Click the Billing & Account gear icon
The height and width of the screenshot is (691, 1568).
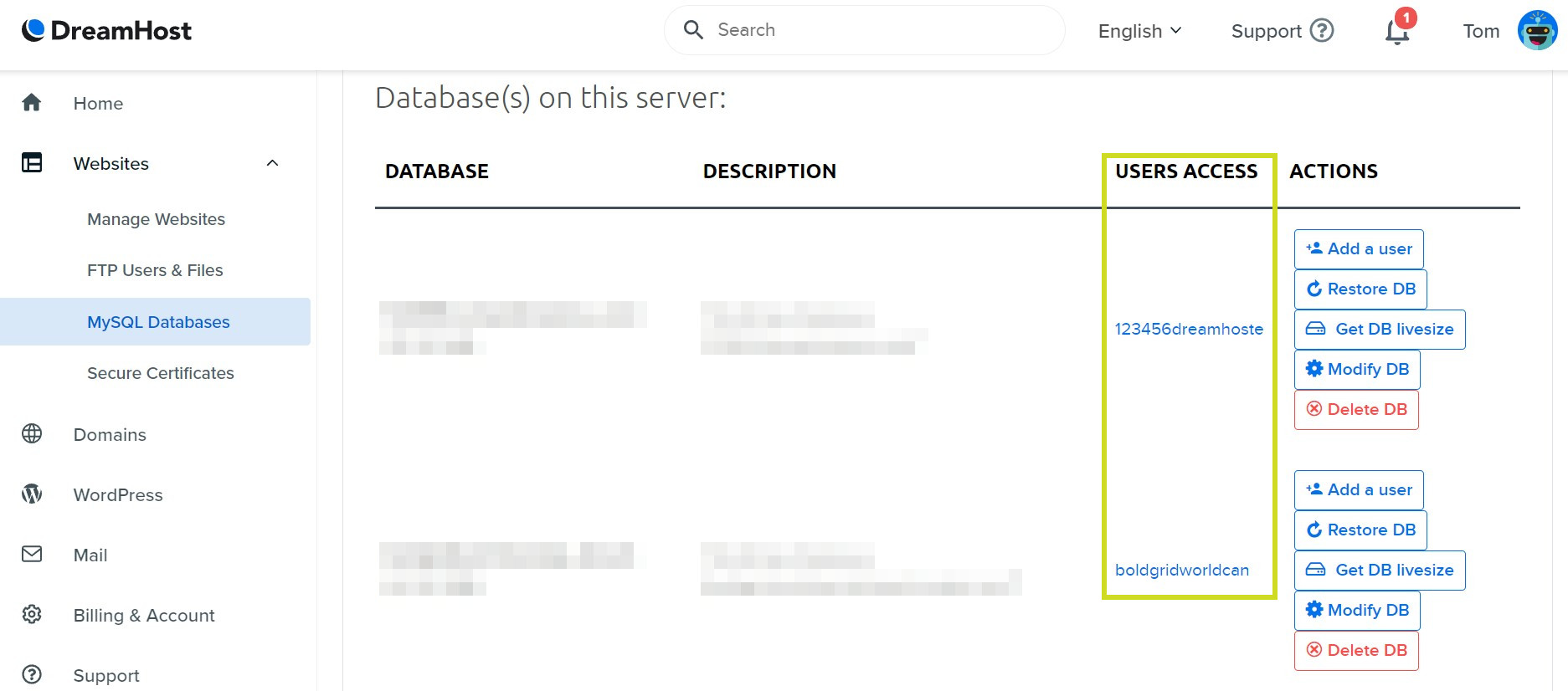coord(32,615)
